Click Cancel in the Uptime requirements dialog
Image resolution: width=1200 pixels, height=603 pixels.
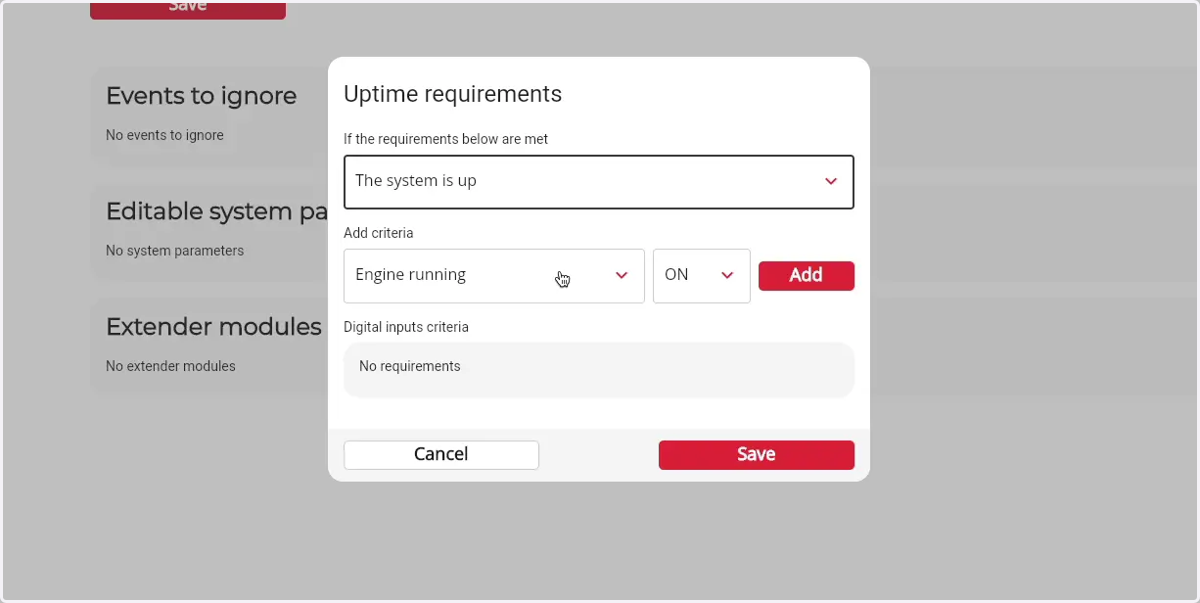tap(441, 454)
